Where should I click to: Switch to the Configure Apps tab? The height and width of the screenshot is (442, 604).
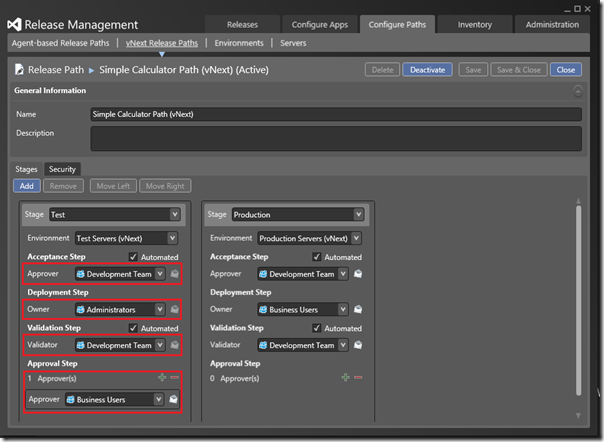(320, 25)
